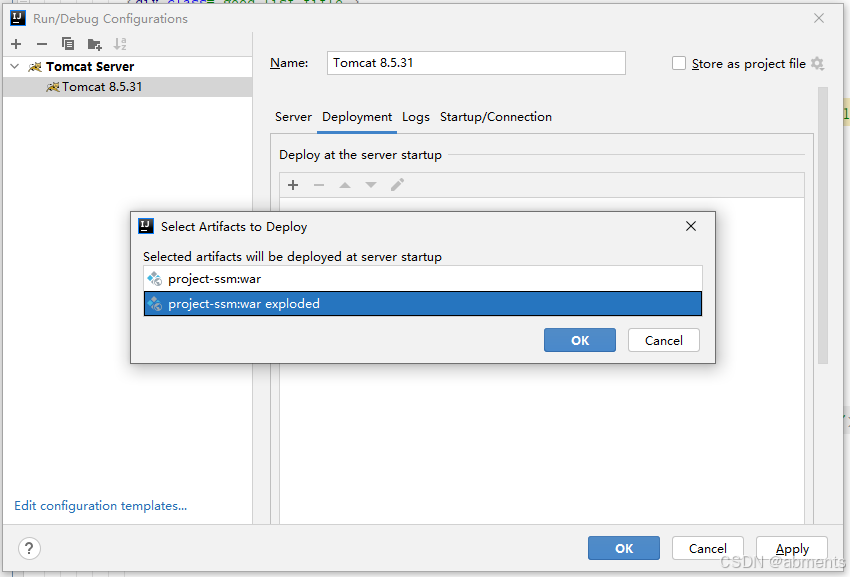This screenshot has width=850, height=577.
Task: Switch to the Server tab
Action: [293, 117]
